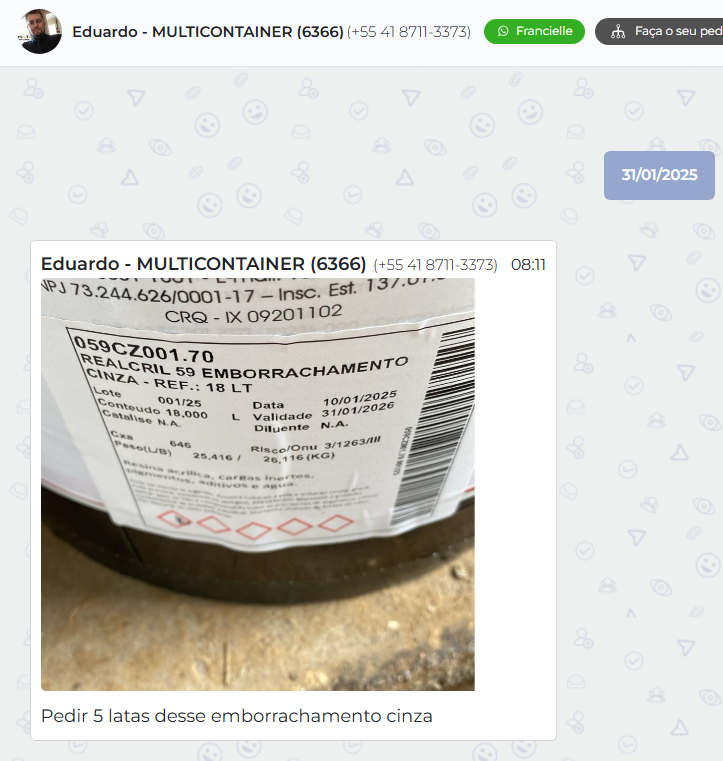The width and height of the screenshot is (723, 761).
Task: Click the header phone number +55 41 8711-3373
Action: point(409,32)
